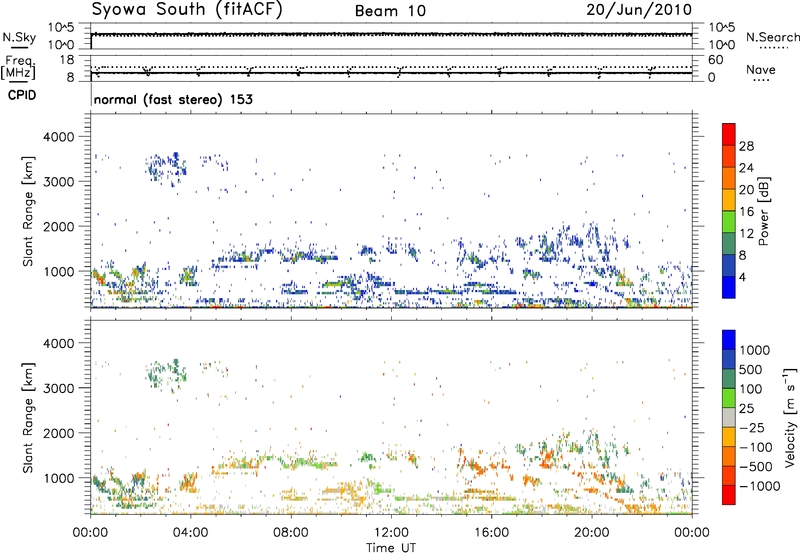This screenshot has height=554, width=800.
Task: Click the "08:00" time tick label
Action: point(291,532)
